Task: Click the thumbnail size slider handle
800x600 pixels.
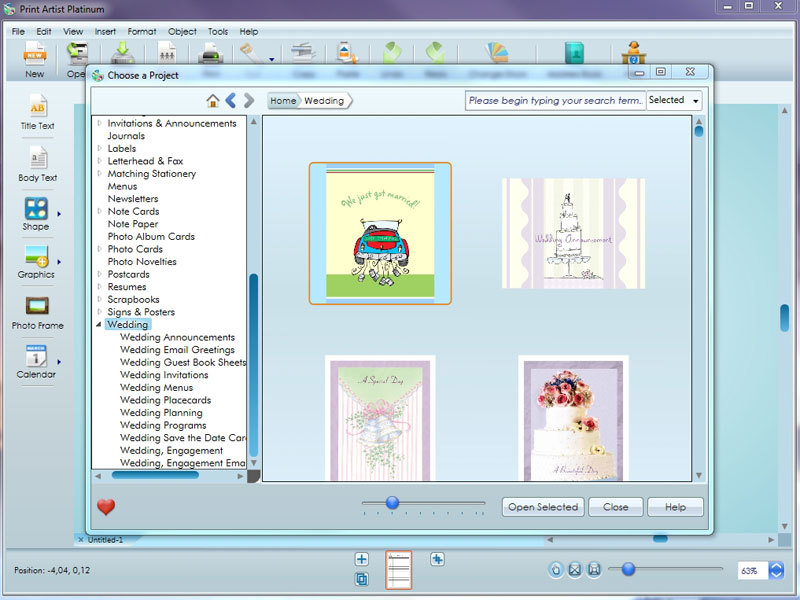Action: [x=392, y=503]
